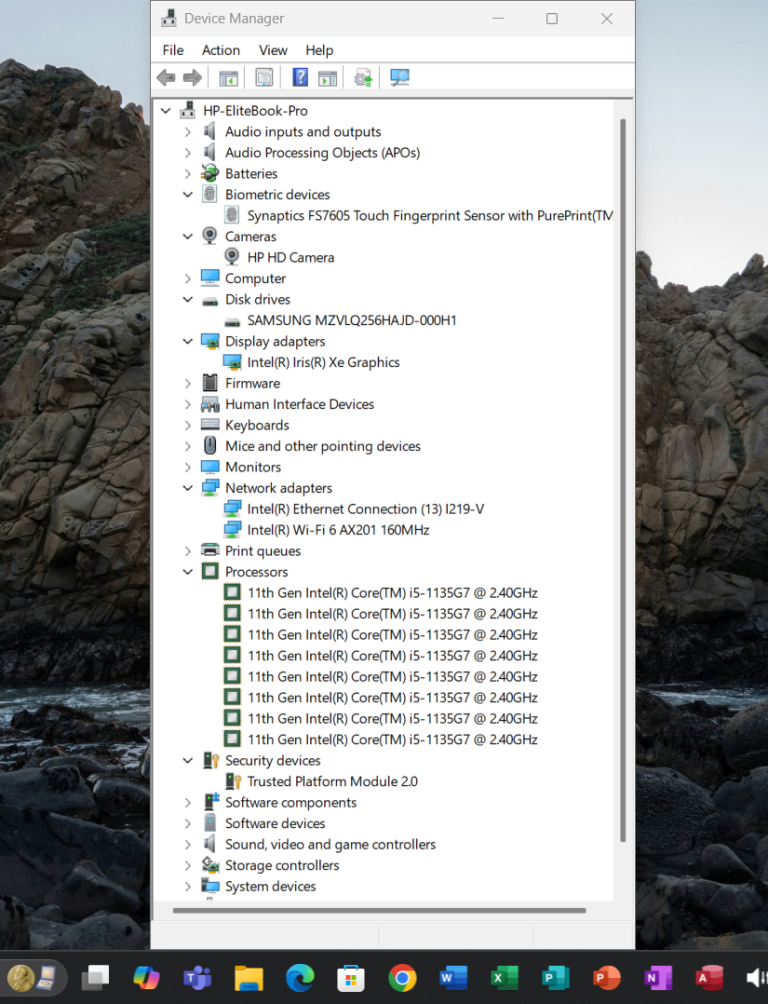Click Update device driver toolbar icon
The image size is (768, 1004).
[363, 78]
